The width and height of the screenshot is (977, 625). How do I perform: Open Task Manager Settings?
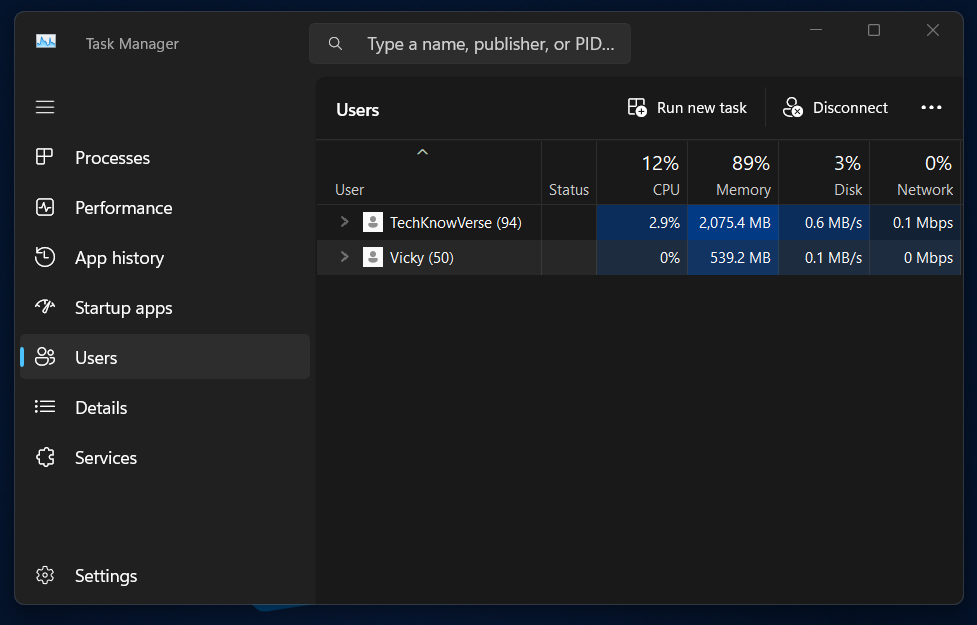105,576
